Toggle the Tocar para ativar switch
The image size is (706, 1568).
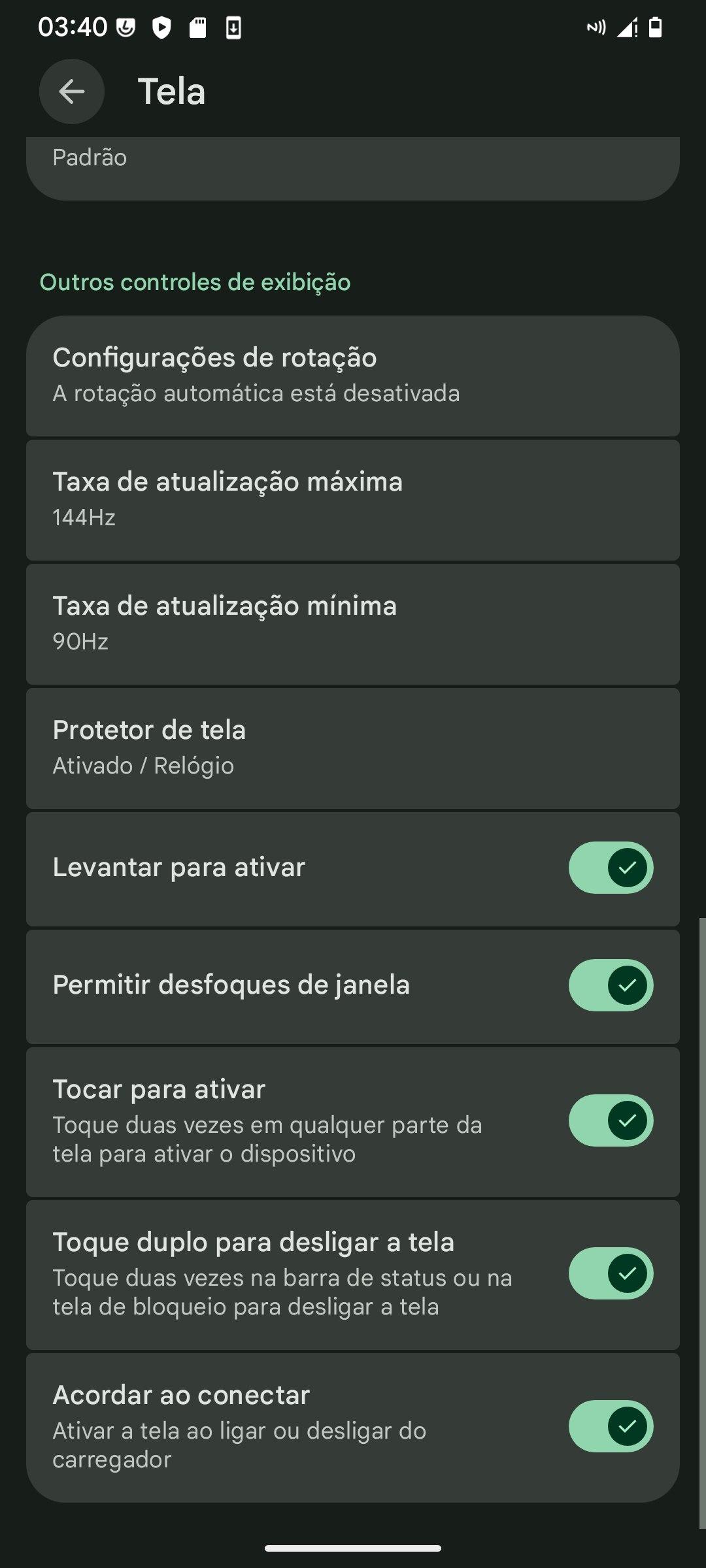click(x=611, y=1120)
